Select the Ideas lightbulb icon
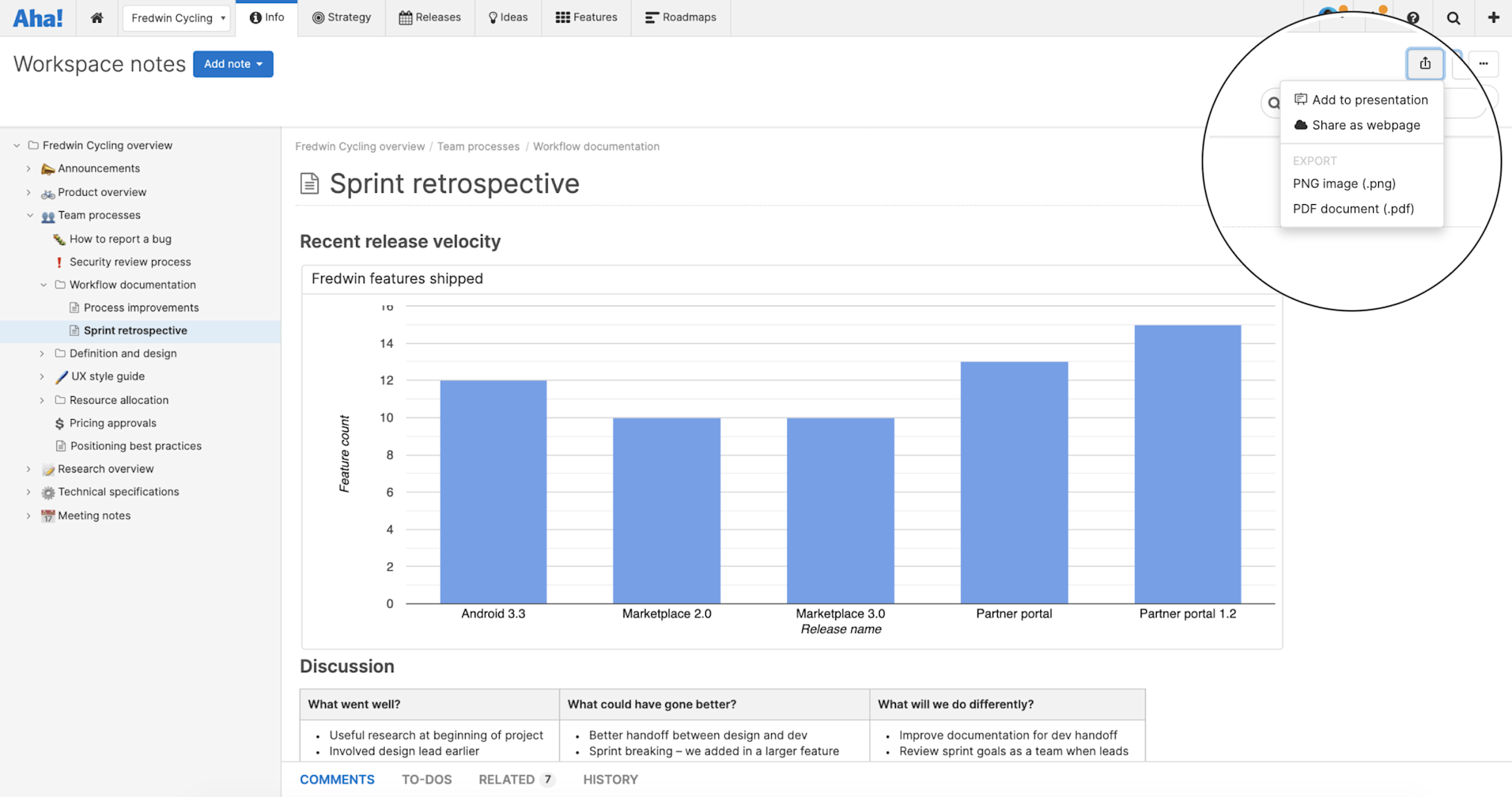1512x797 pixels. 492,17
